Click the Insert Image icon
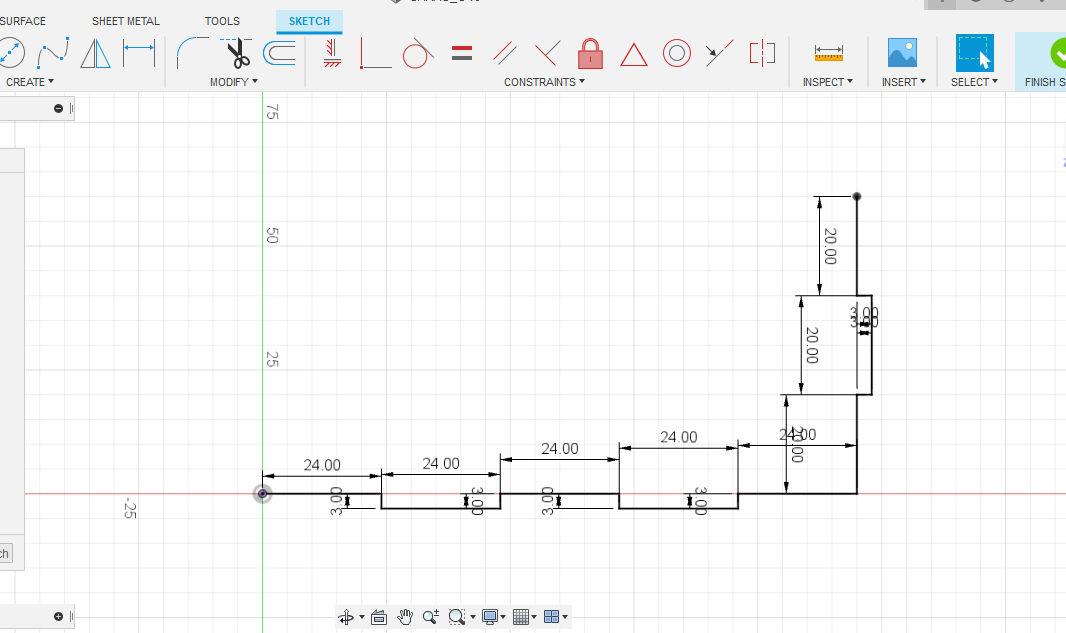 pyautogui.click(x=902, y=52)
